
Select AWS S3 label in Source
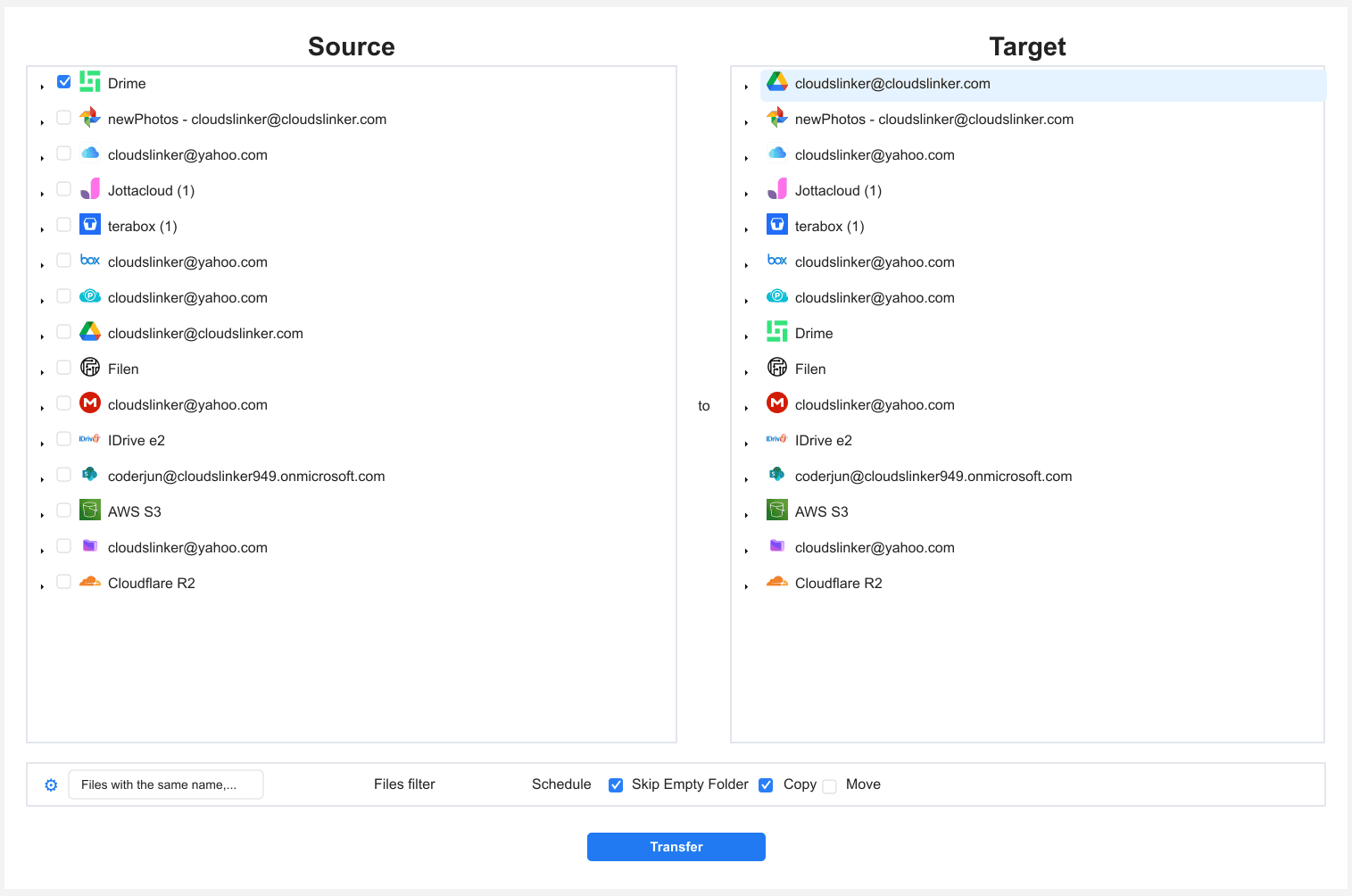[135, 512]
